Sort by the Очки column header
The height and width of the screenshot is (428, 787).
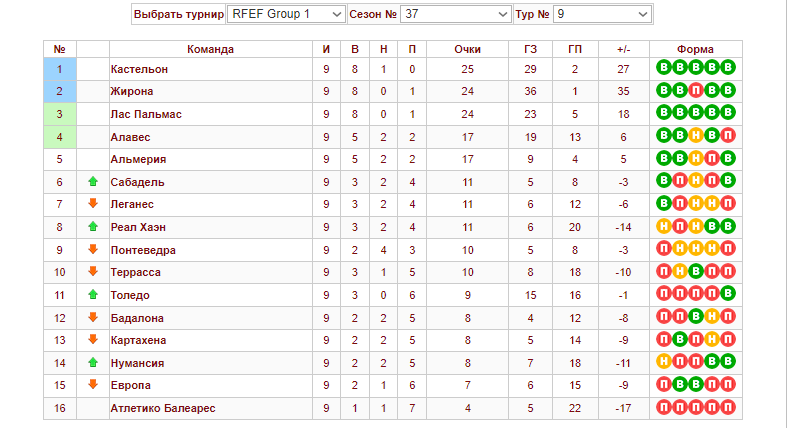pos(467,49)
